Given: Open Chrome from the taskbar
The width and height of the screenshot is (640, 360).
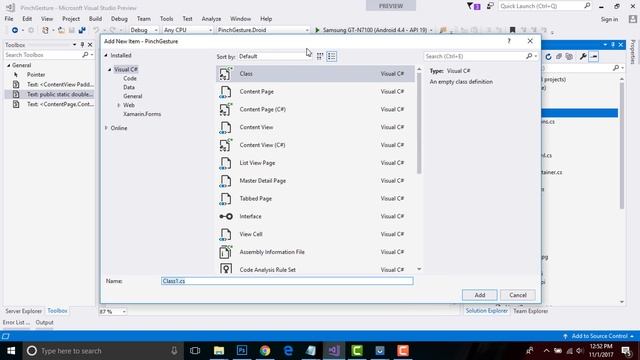Looking at the screenshot, I should point(265,351).
